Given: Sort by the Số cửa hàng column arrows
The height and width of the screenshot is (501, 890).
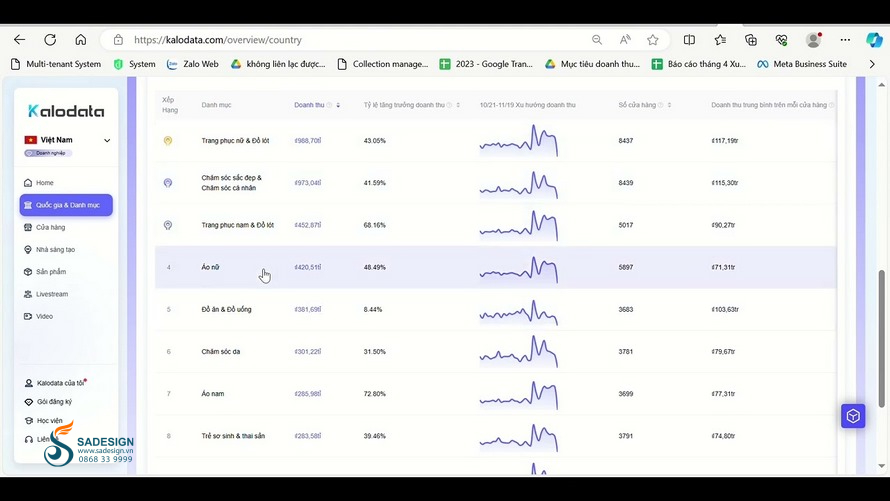Looking at the screenshot, I should point(669,105).
